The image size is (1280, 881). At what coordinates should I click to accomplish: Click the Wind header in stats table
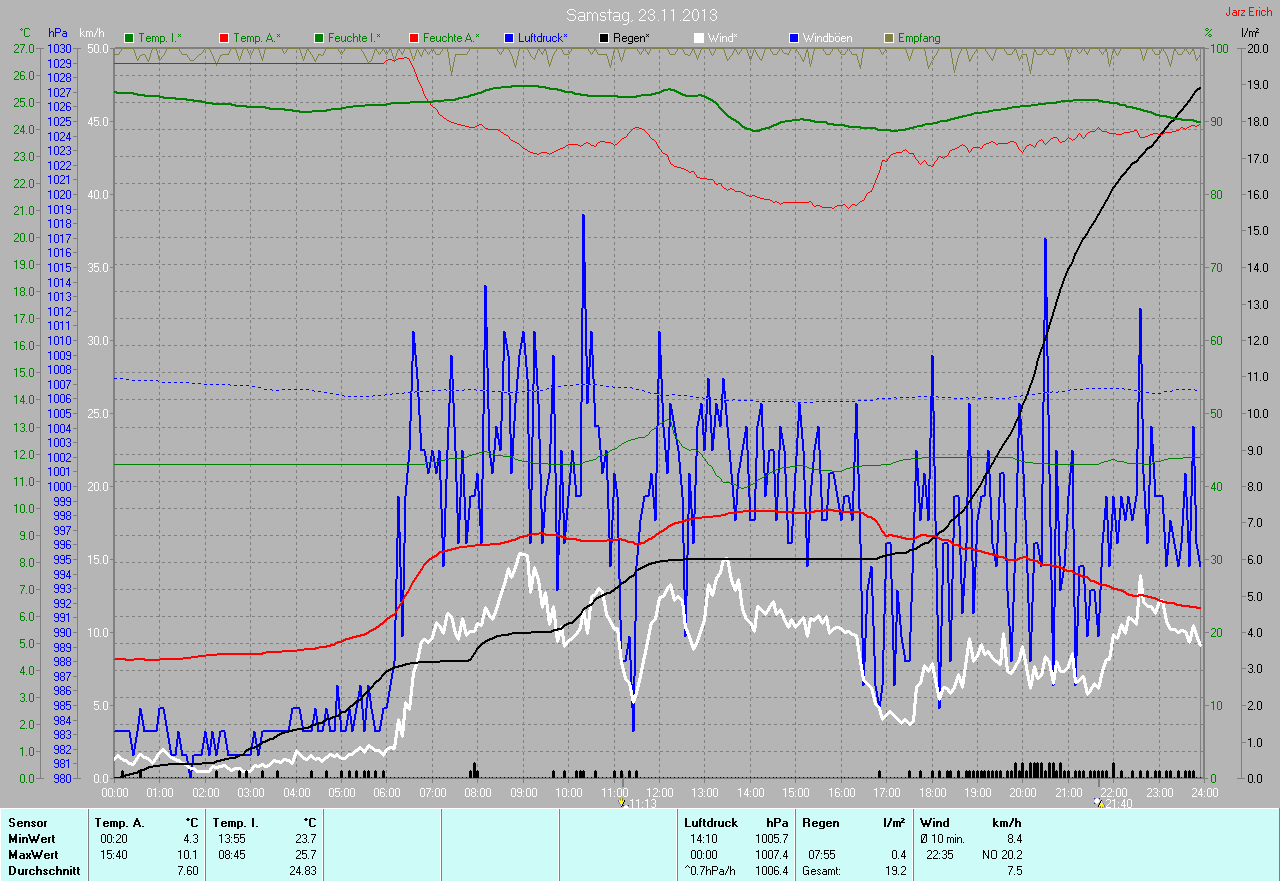coord(934,823)
